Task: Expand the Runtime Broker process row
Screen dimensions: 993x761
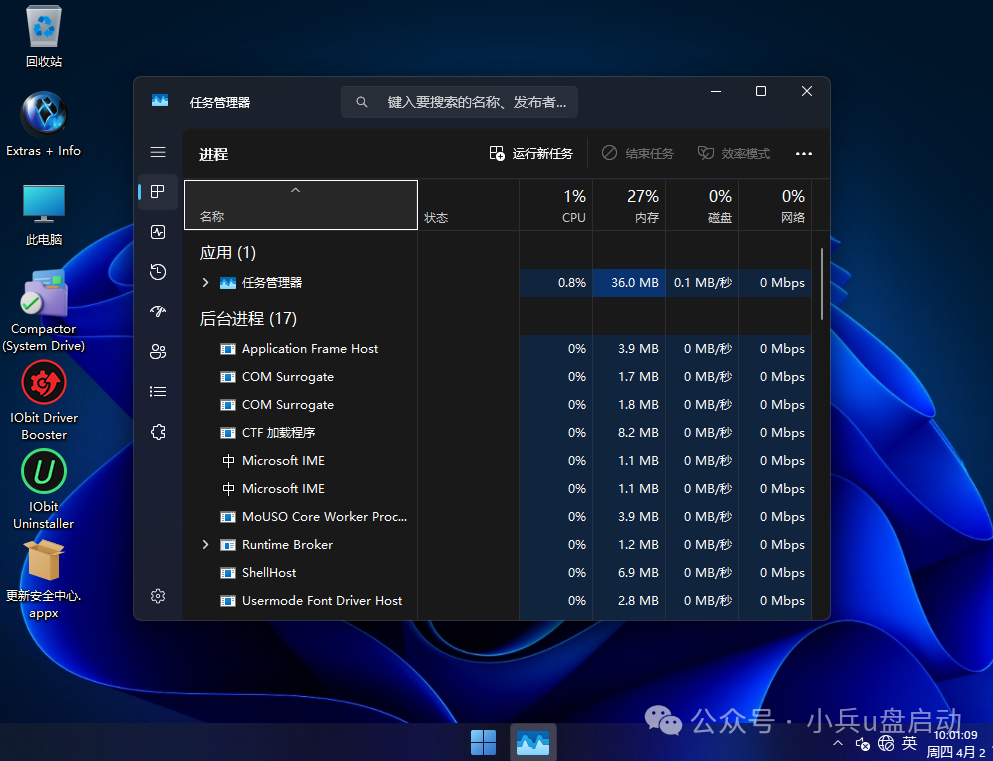Action: [x=206, y=545]
